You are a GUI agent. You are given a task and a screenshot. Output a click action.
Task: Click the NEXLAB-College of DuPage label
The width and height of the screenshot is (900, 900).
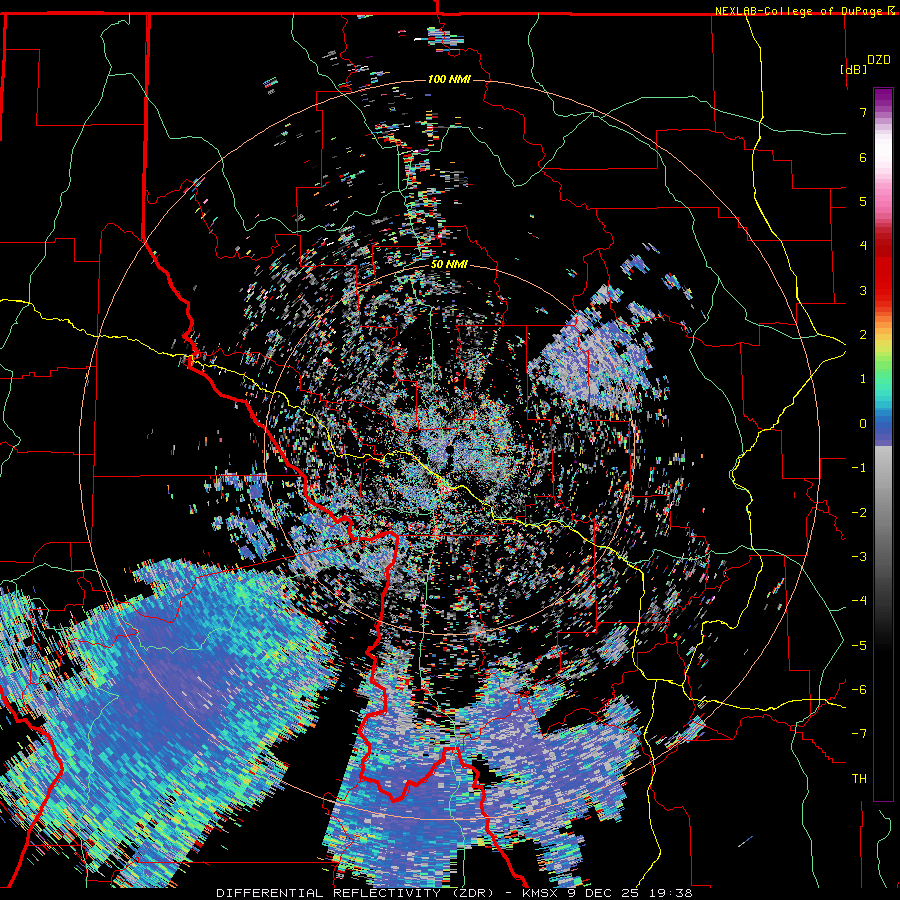point(799,11)
